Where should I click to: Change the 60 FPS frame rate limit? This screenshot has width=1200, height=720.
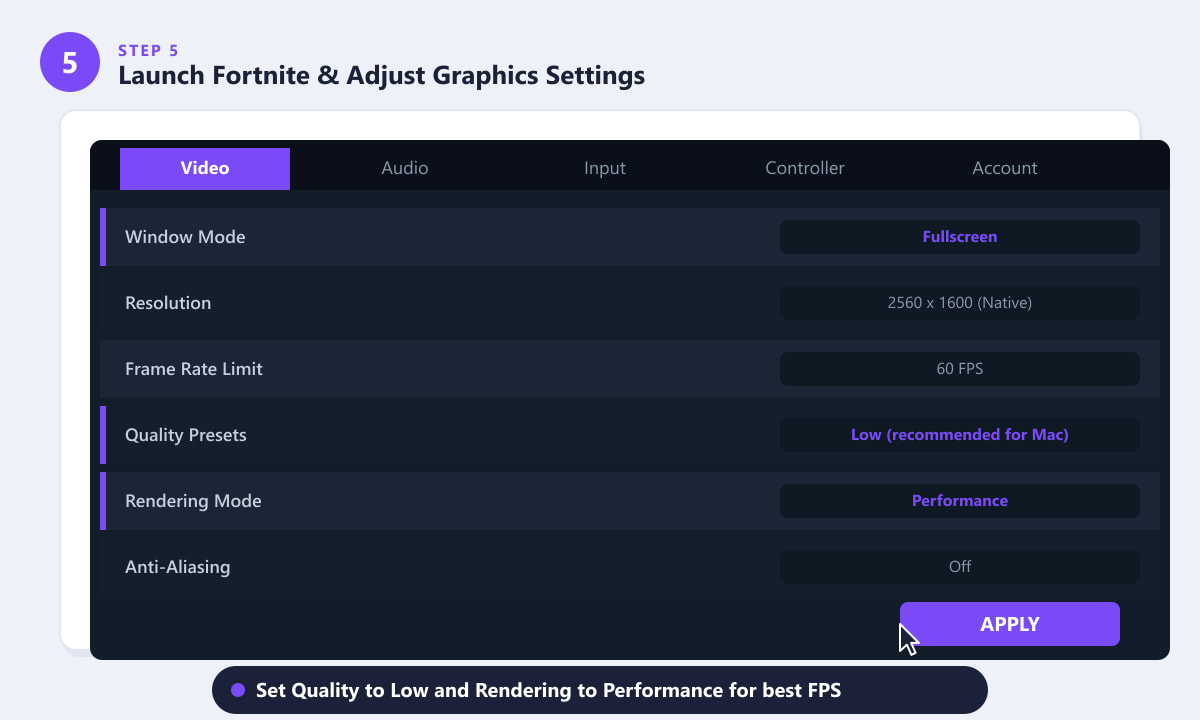tap(960, 369)
